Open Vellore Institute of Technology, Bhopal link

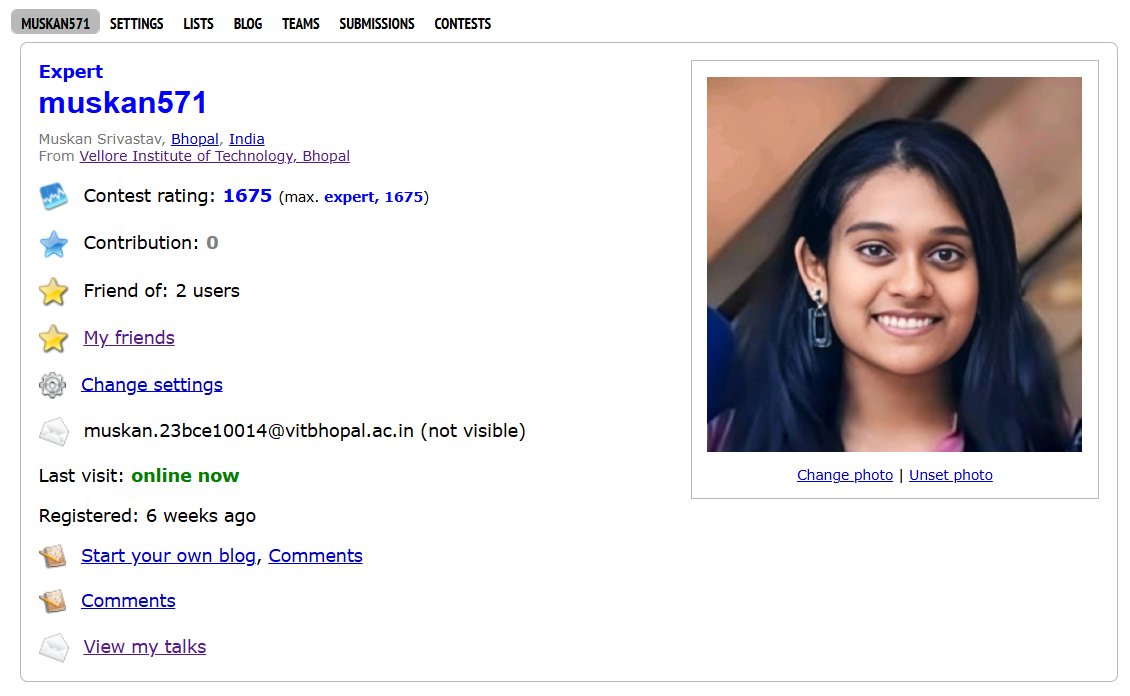click(215, 156)
